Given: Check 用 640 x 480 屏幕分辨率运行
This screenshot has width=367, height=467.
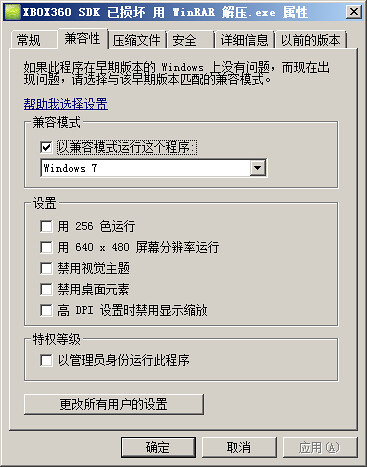Looking at the screenshot, I should pos(46,247).
